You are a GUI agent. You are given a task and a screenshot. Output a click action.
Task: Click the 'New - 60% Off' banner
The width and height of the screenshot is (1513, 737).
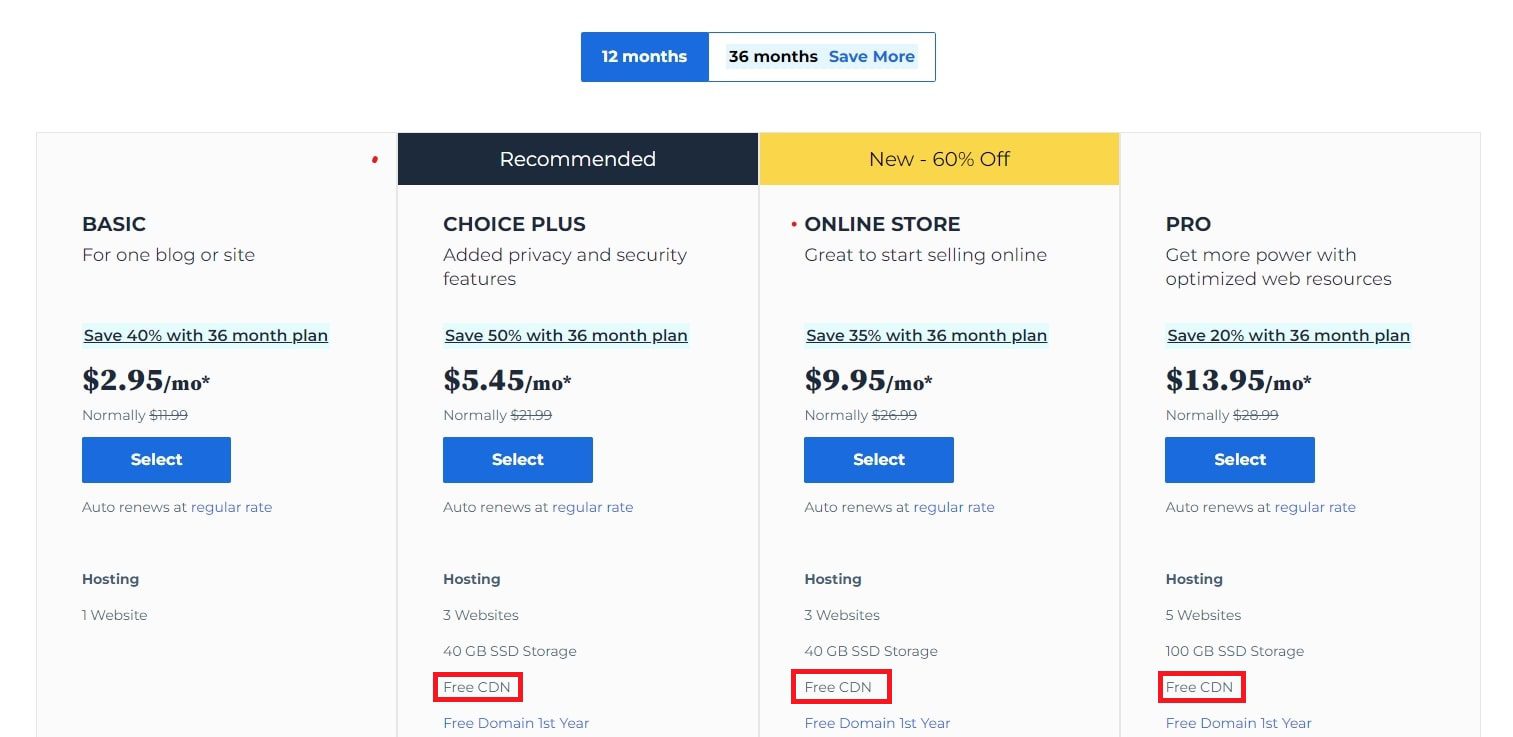938,158
